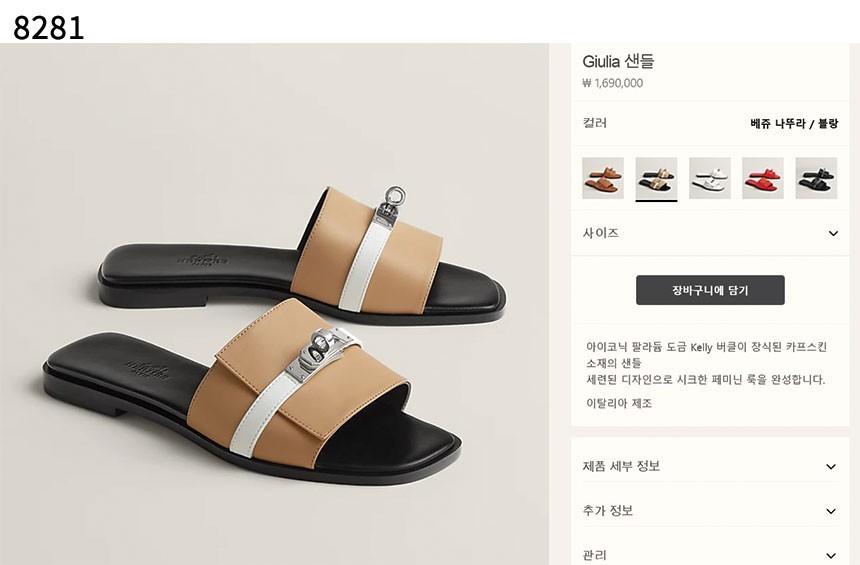
Task: Click the chevron arrow beside 사이즈
Action: coord(833,234)
